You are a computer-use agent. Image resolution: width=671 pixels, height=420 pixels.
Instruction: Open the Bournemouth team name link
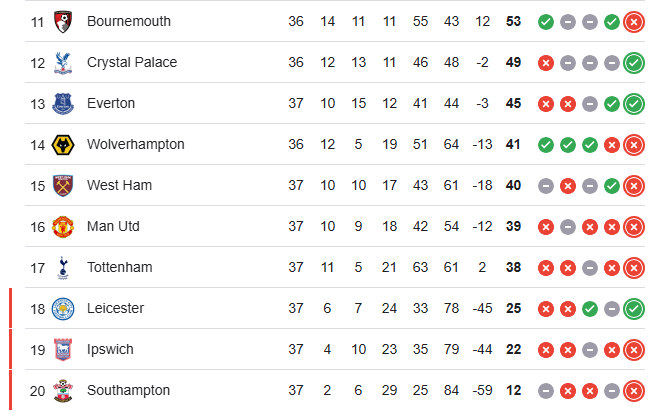[129, 21]
